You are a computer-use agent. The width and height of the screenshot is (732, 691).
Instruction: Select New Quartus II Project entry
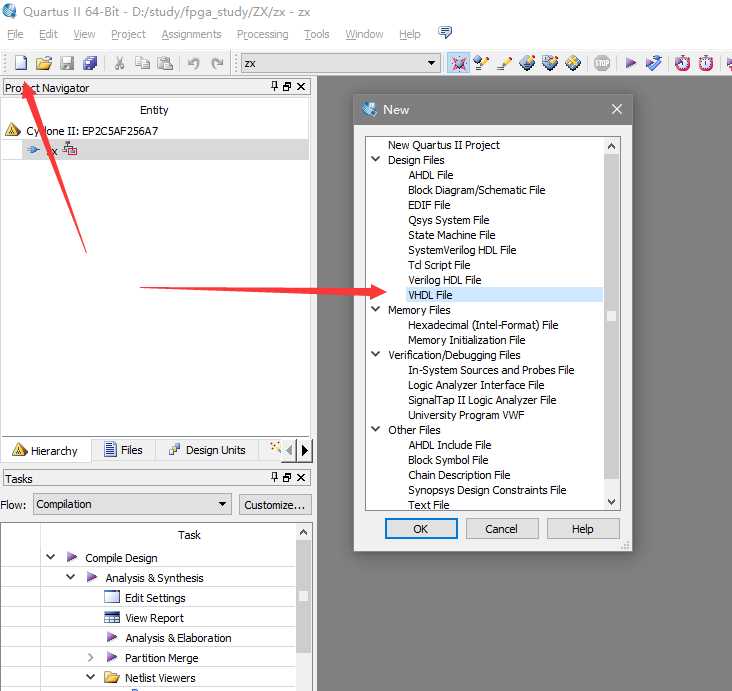pos(443,145)
